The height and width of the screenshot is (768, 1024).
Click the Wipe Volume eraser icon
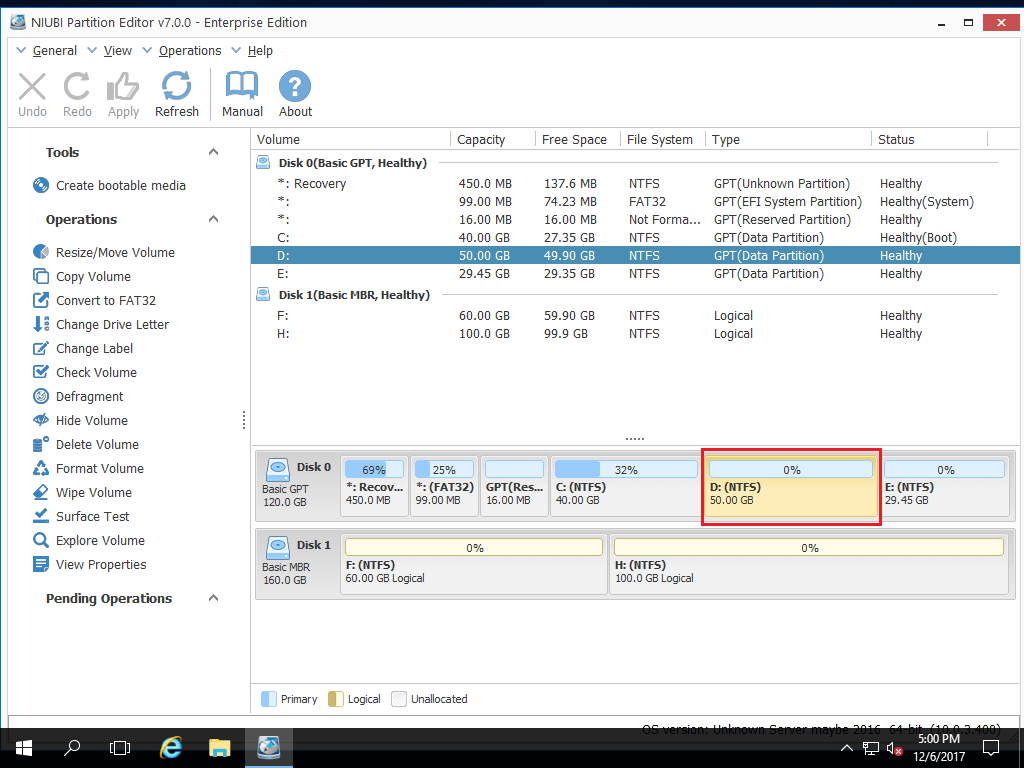40,492
